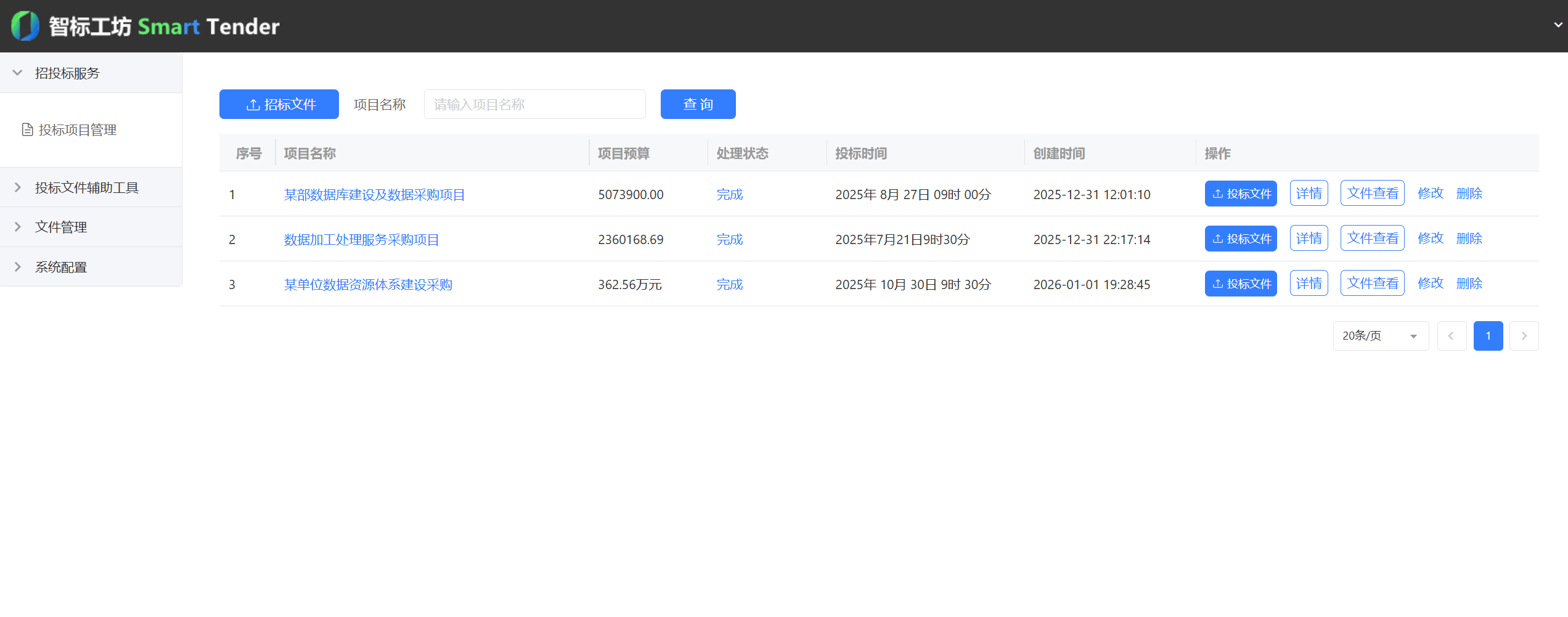Click the Smart Tender logo icon
The height and width of the screenshot is (617, 1568).
click(25, 26)
